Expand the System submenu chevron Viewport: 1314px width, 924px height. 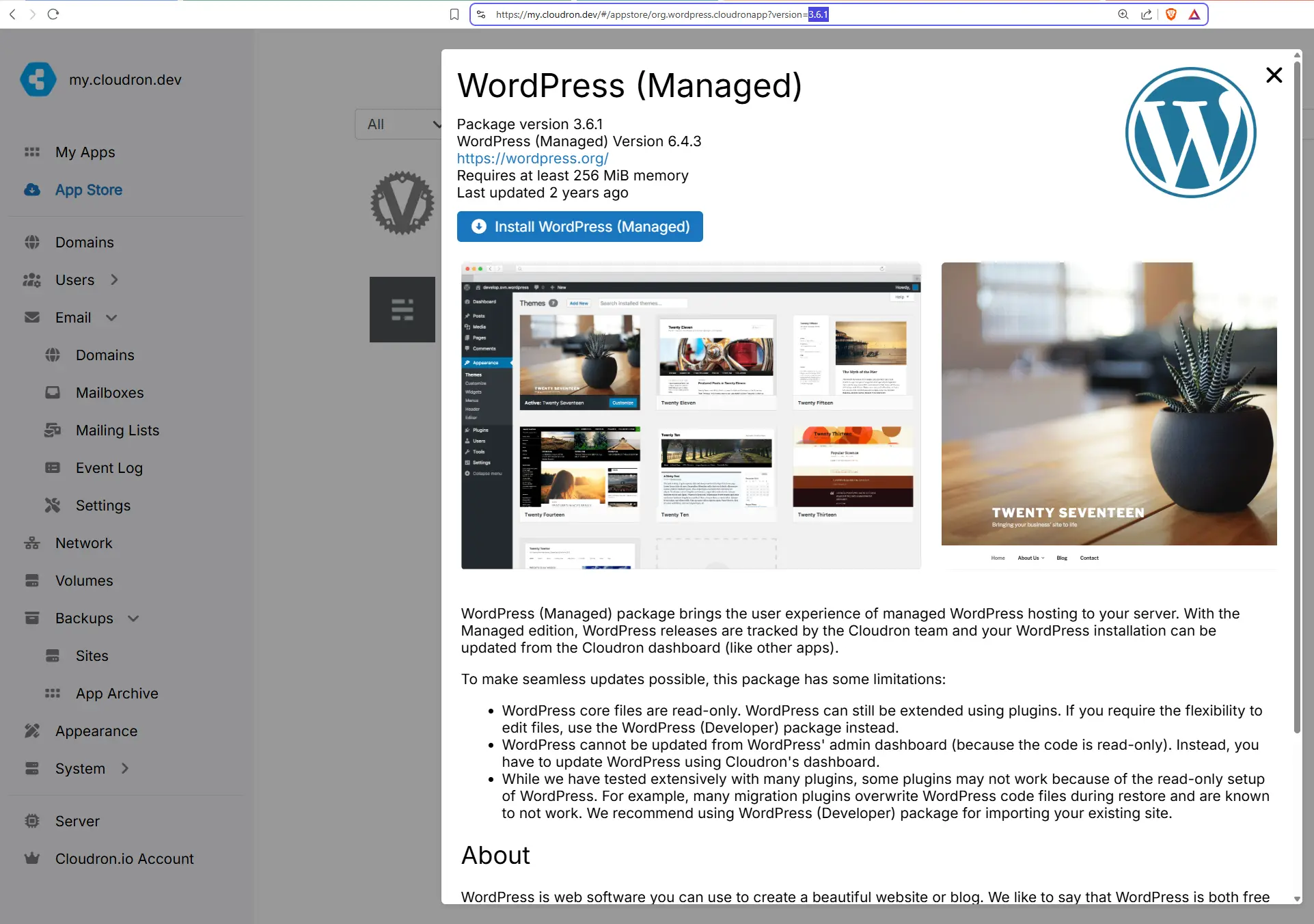[125, 768]
